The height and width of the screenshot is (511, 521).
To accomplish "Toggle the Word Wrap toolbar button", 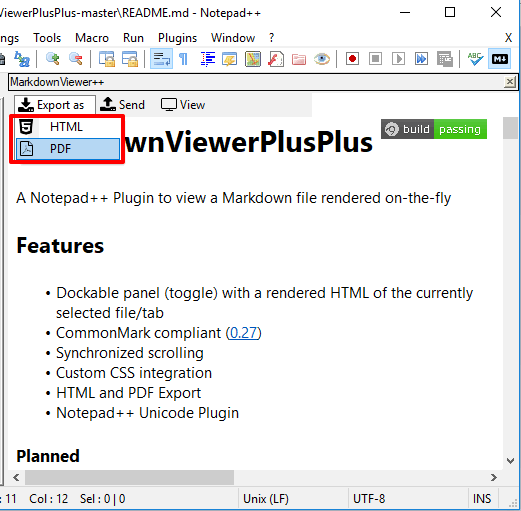I will tap(161, 59).
